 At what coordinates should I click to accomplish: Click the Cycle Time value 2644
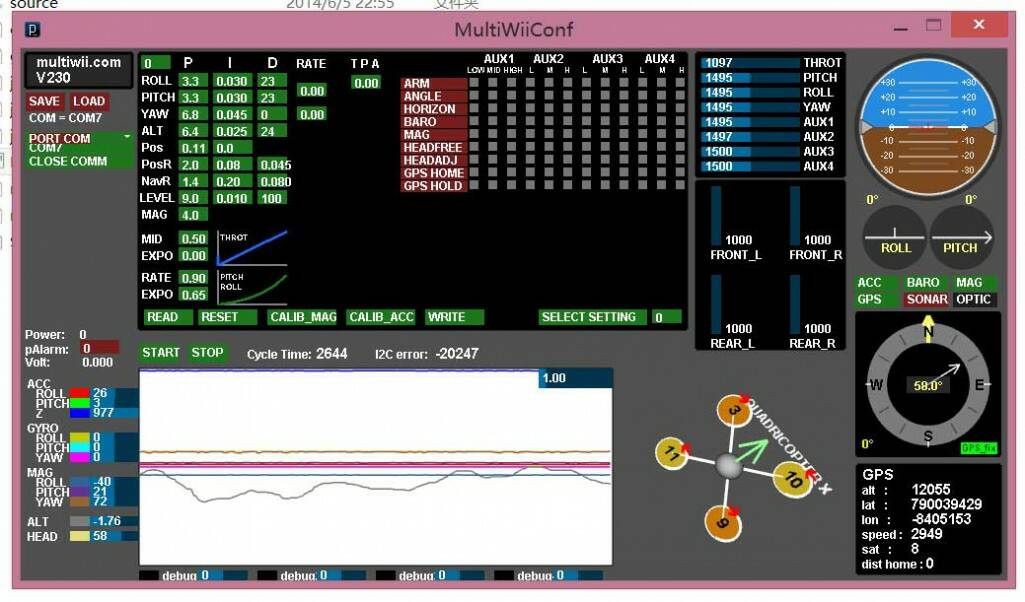pos(331,354)
